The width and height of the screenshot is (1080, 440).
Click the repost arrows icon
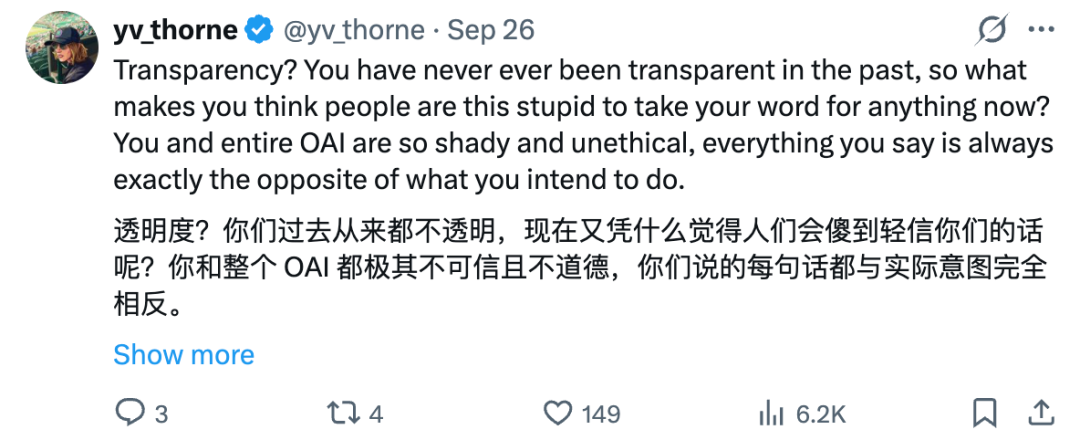coord(344,413)
